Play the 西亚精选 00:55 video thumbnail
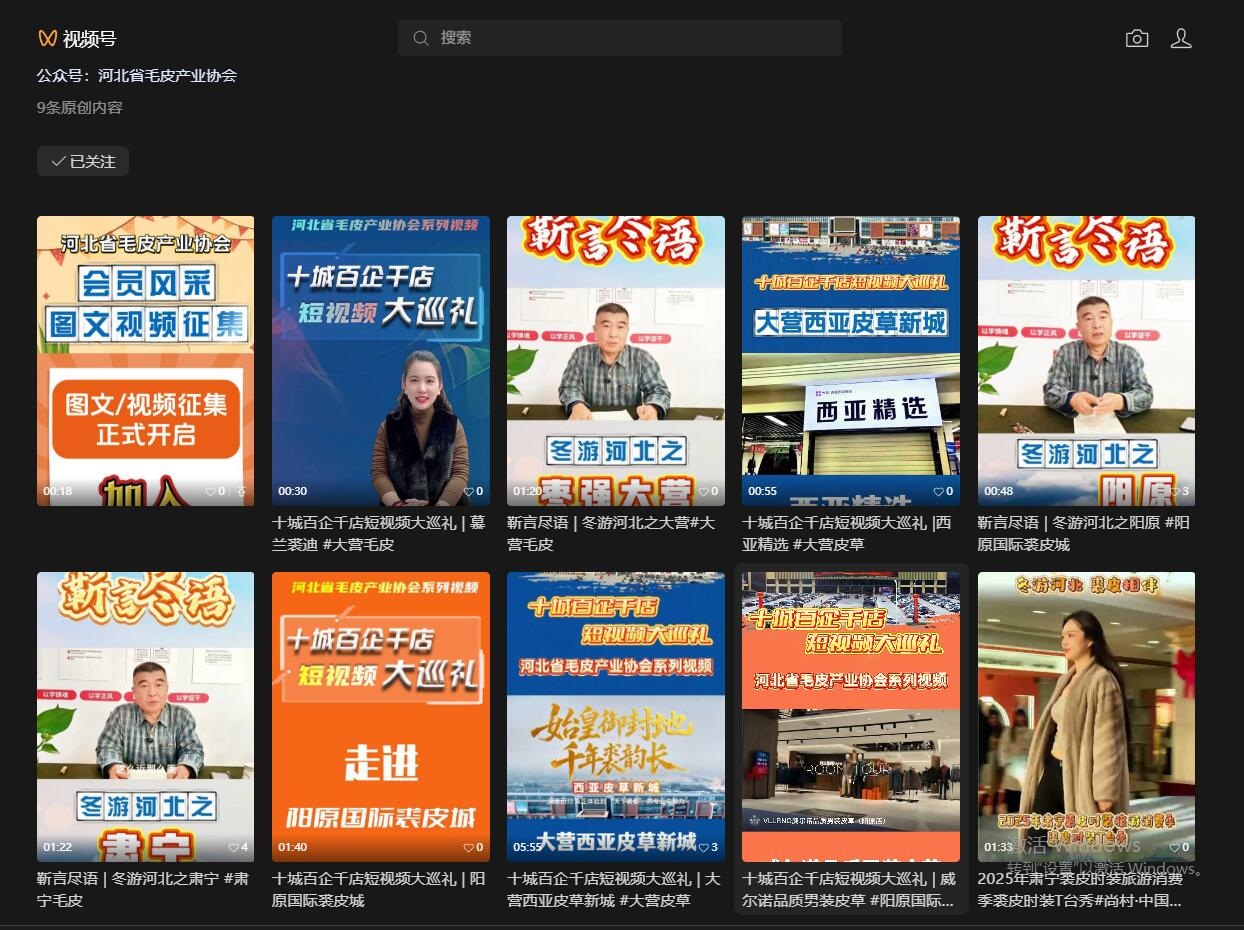1244x930 pixels. click(850, 360)
